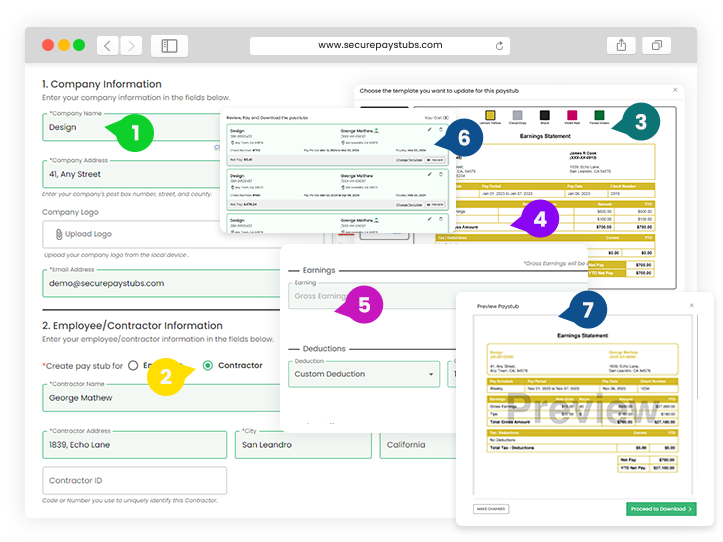Click the state field showing California
Screen dimensions: 723x542
point(418,445)
